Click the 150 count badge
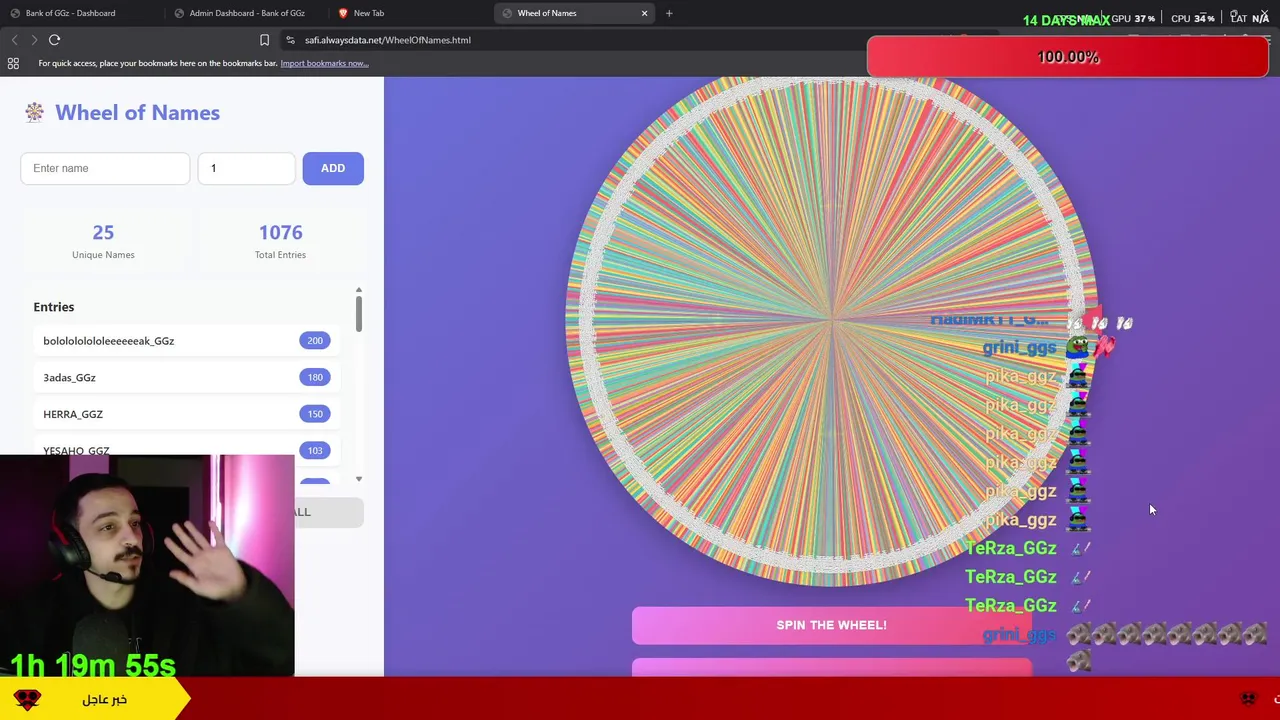Screen dimensions: 1280x720 click(x=315, y=414)
